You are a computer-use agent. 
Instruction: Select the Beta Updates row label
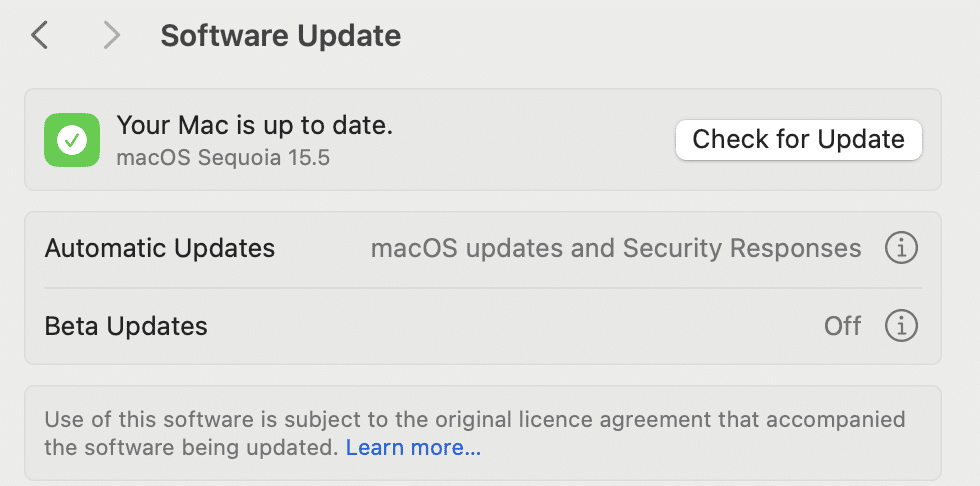[x=126, y=326]
